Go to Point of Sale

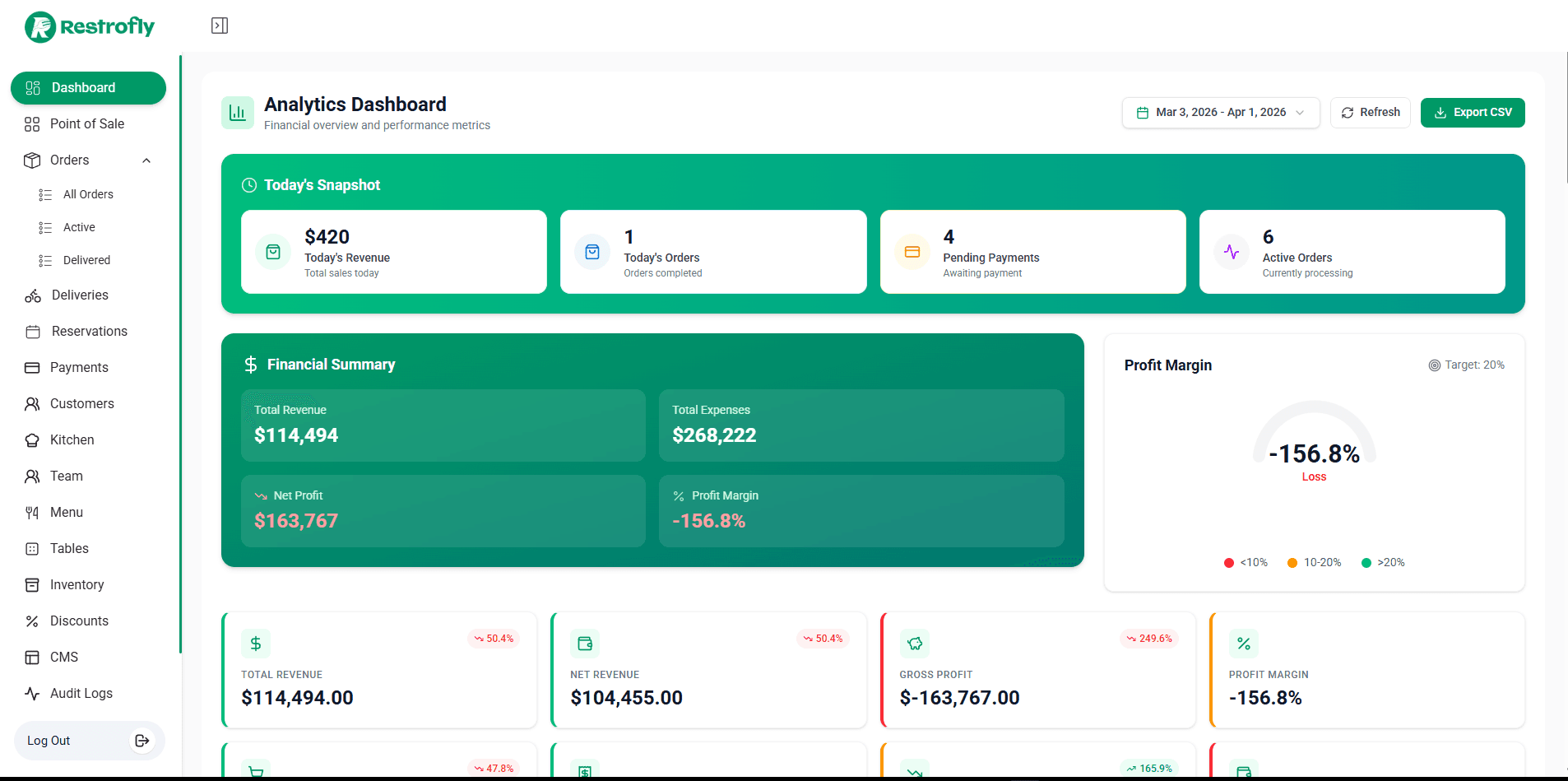88,124
